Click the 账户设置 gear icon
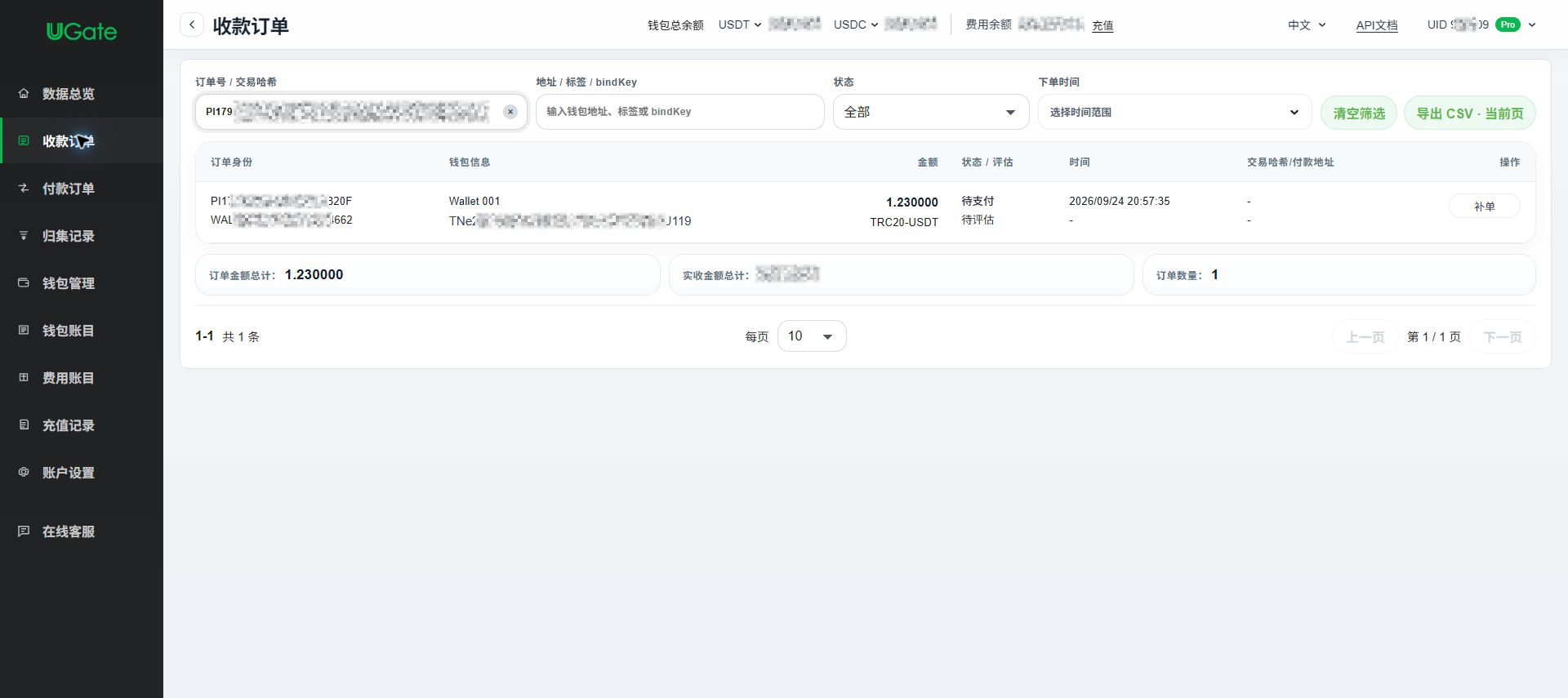Screen dimensions: 1568x698 (x=24, y=472)
